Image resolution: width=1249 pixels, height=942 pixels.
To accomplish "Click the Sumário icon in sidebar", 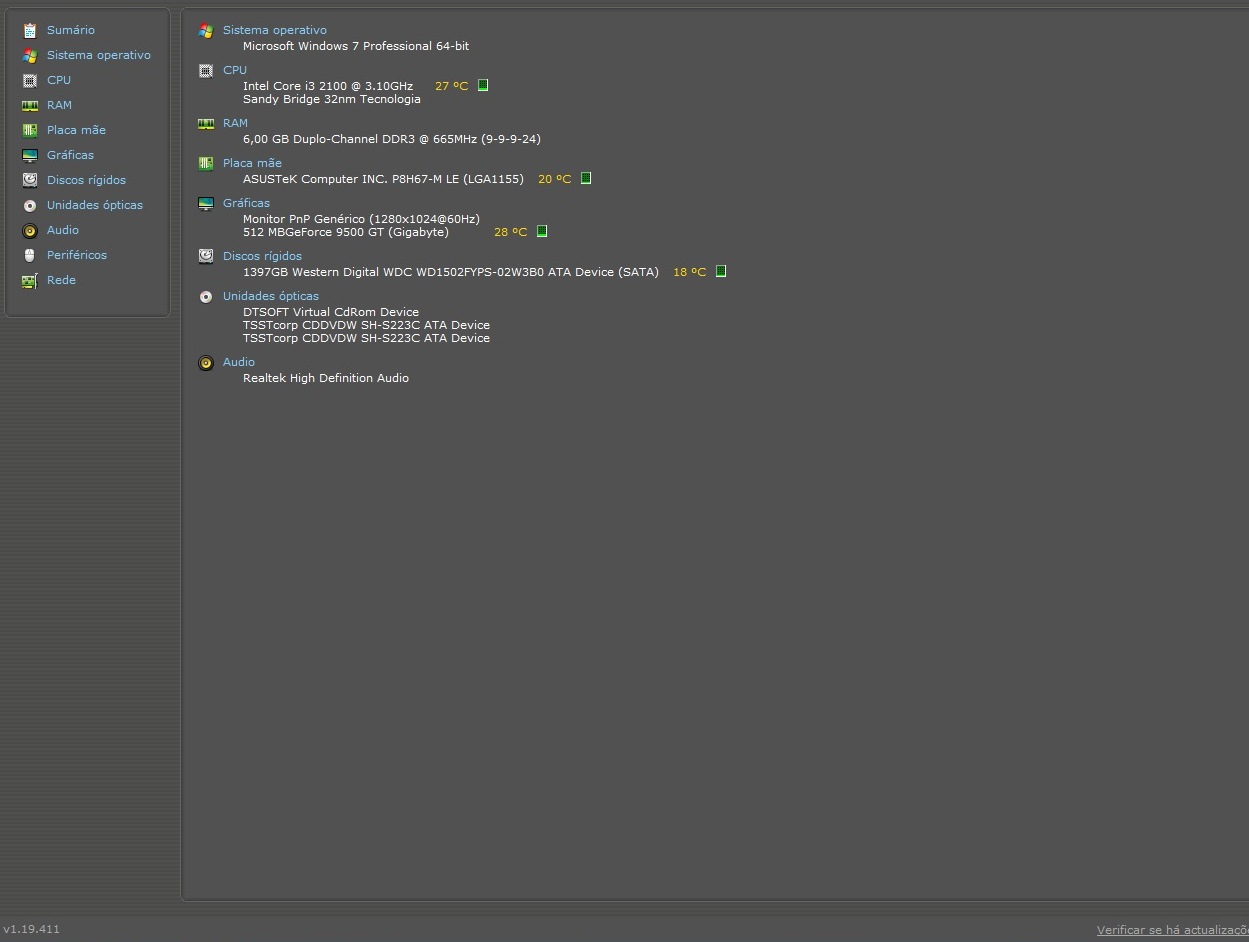I will coord(30,30).
